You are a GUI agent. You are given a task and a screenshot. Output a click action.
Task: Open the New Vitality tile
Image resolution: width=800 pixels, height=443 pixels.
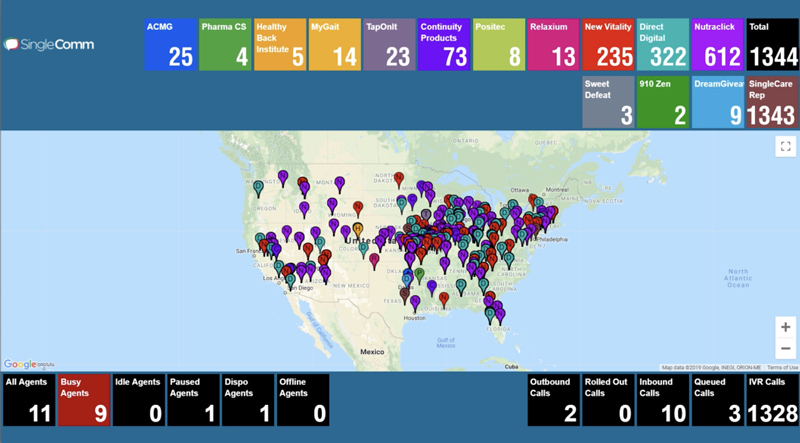click(608, 45)
